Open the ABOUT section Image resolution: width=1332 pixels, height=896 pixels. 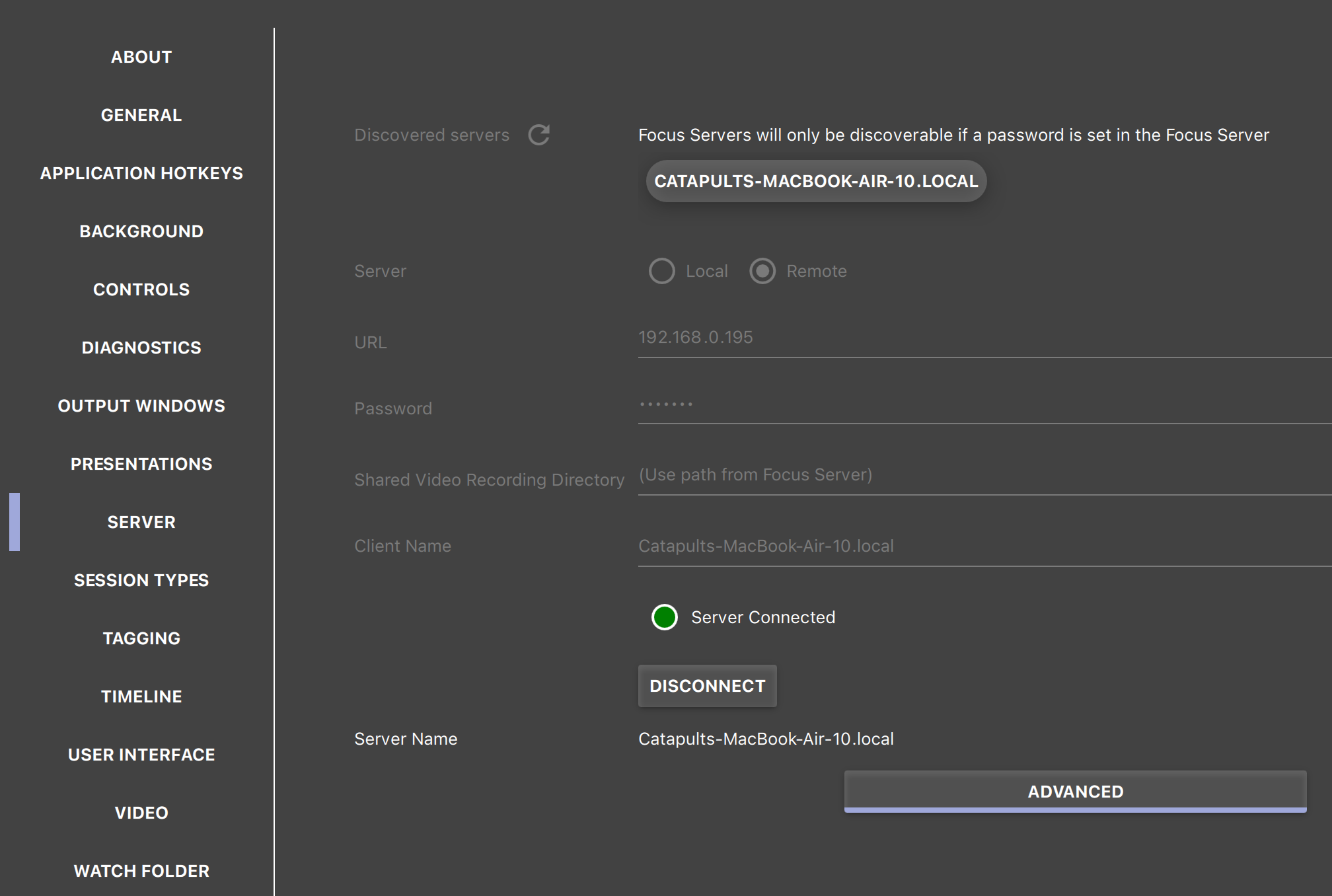point(141,57)
